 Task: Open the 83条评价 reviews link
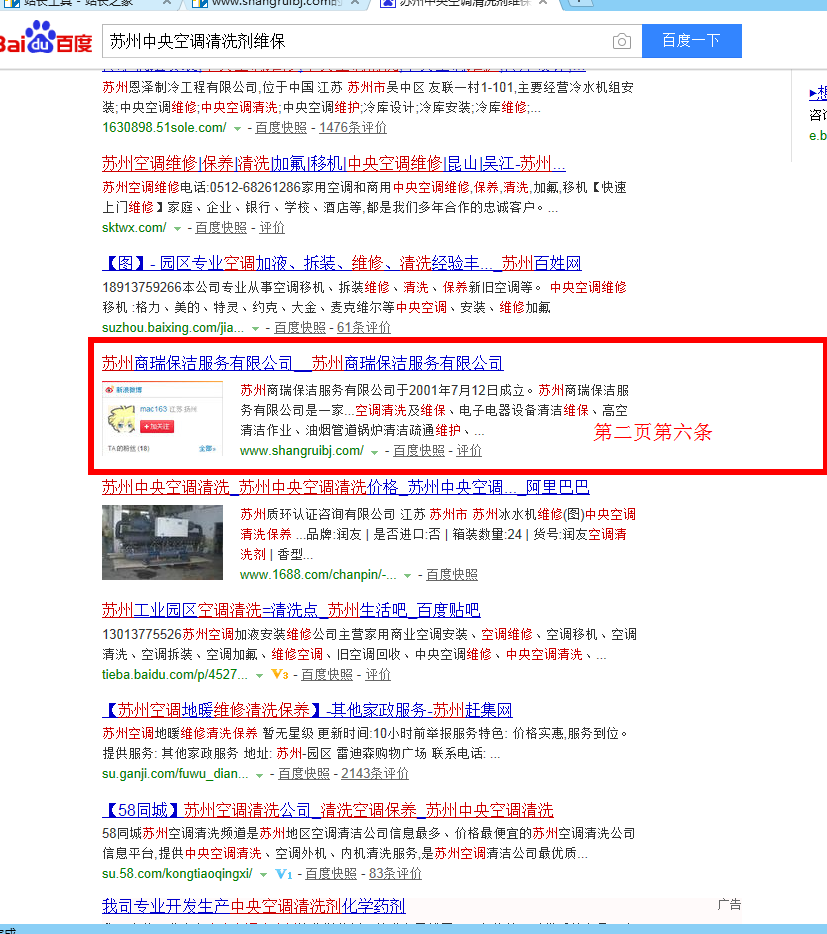(395, 874)
